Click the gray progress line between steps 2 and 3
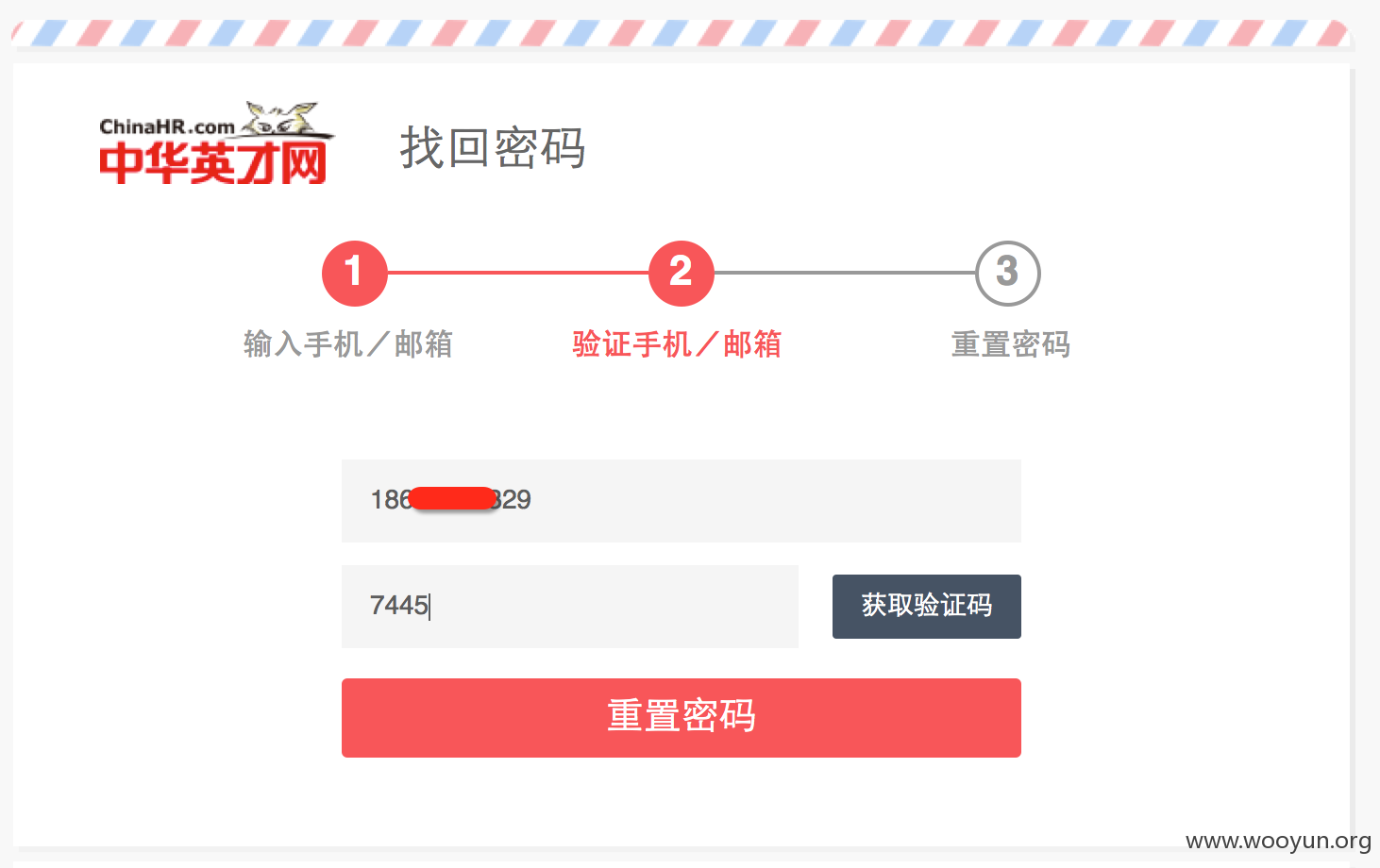Viewport: 1380px width, 868px height. 845,273
